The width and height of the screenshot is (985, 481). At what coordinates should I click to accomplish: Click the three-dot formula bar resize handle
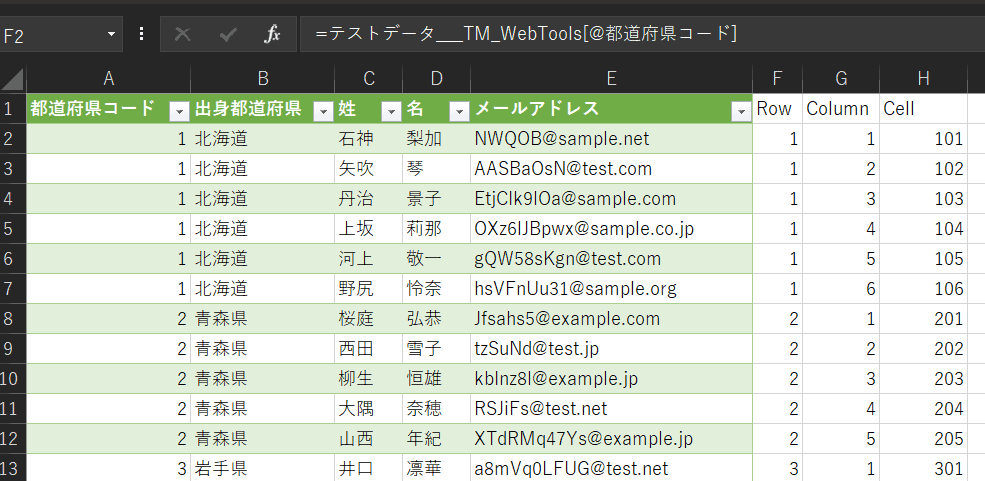coord(141,34)
